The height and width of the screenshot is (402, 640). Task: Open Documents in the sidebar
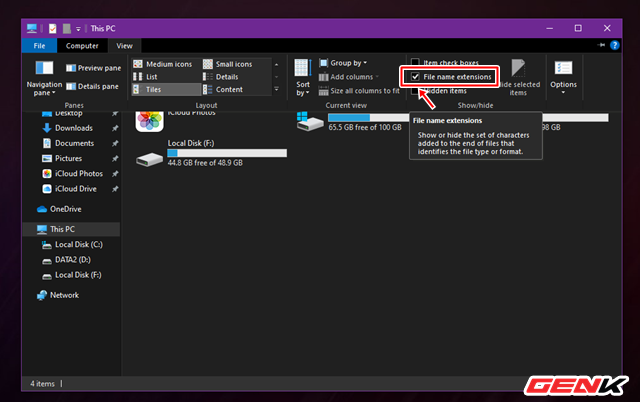[74, 143]
